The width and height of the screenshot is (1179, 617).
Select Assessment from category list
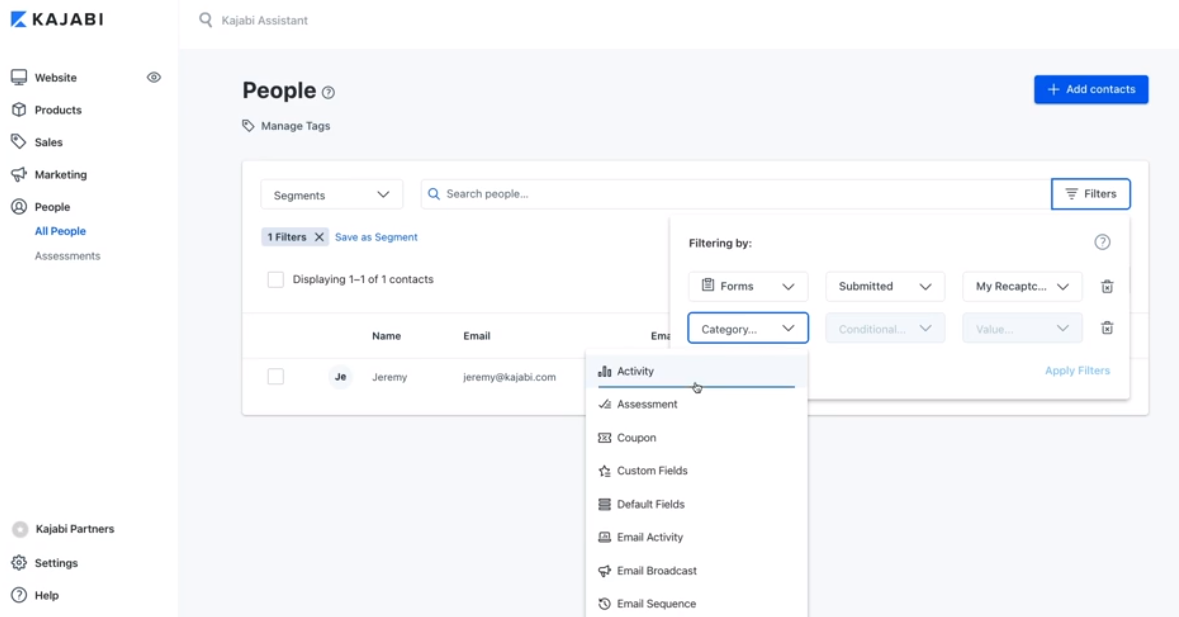pyautogui.click(x=697, y=404)
